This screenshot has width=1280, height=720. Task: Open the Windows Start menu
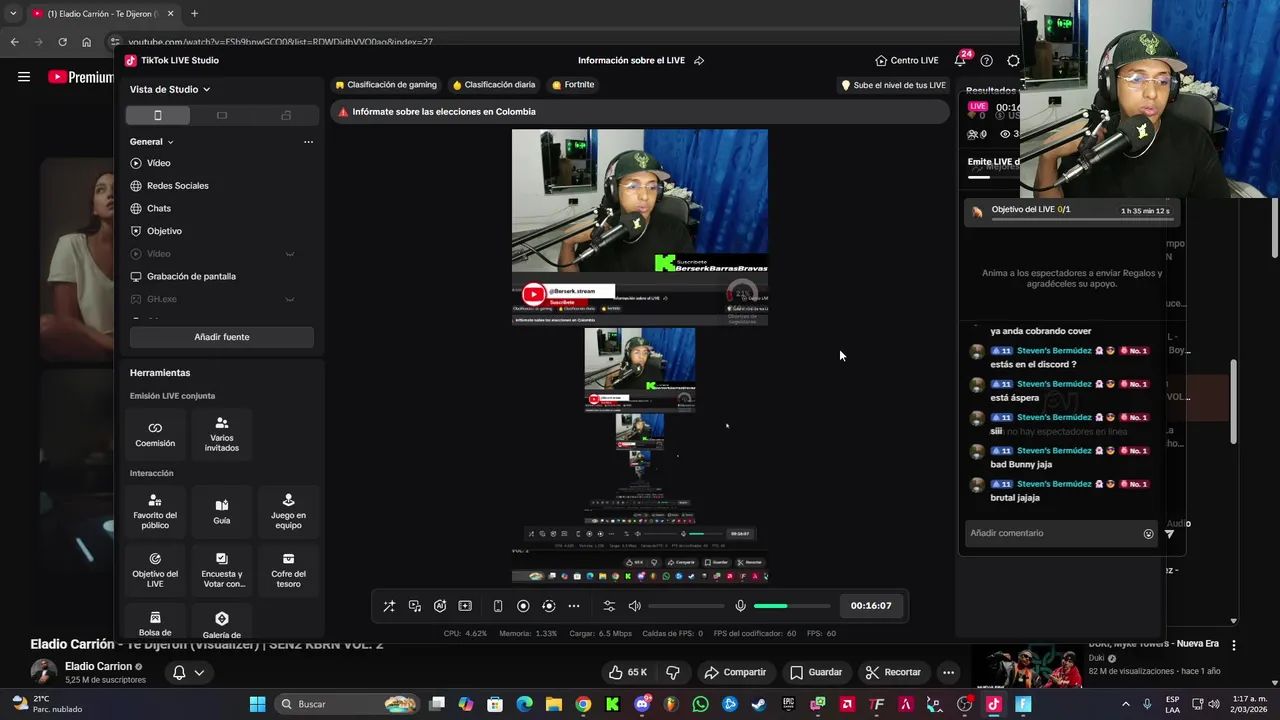tap(257, 704)
